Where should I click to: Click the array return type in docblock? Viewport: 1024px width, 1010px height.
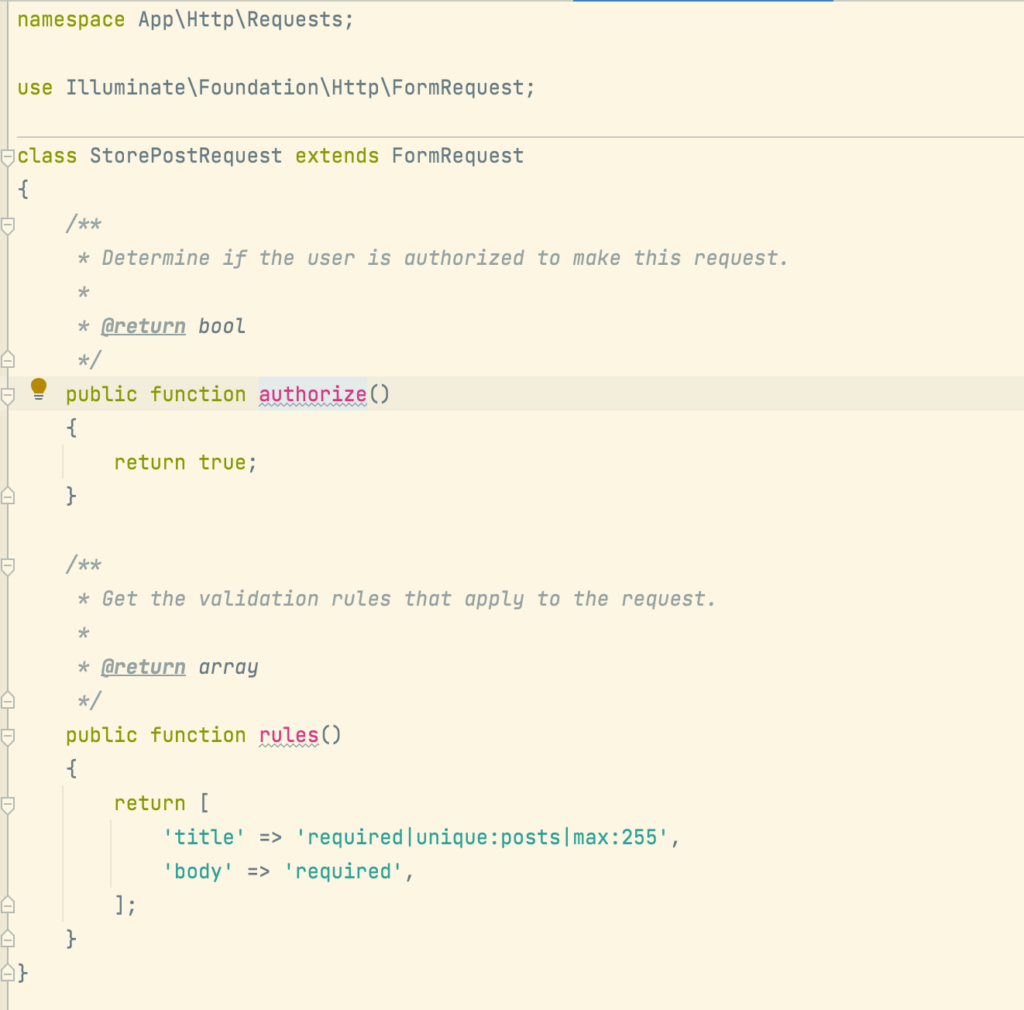(x=228, y=667)
